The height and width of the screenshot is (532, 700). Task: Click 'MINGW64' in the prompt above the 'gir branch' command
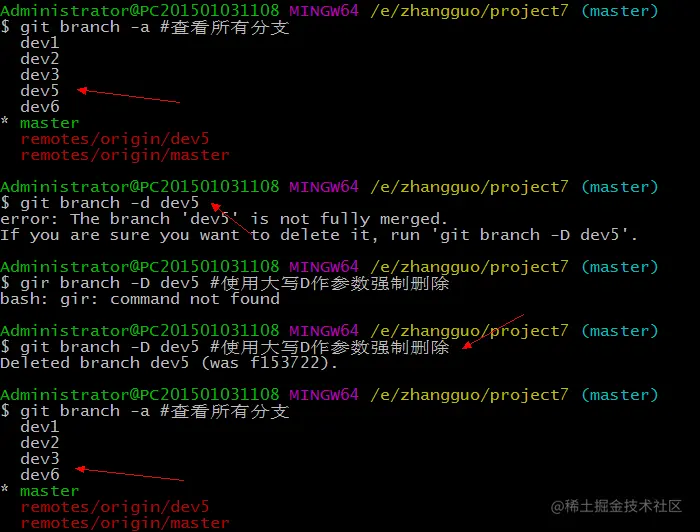coord(324,267)
